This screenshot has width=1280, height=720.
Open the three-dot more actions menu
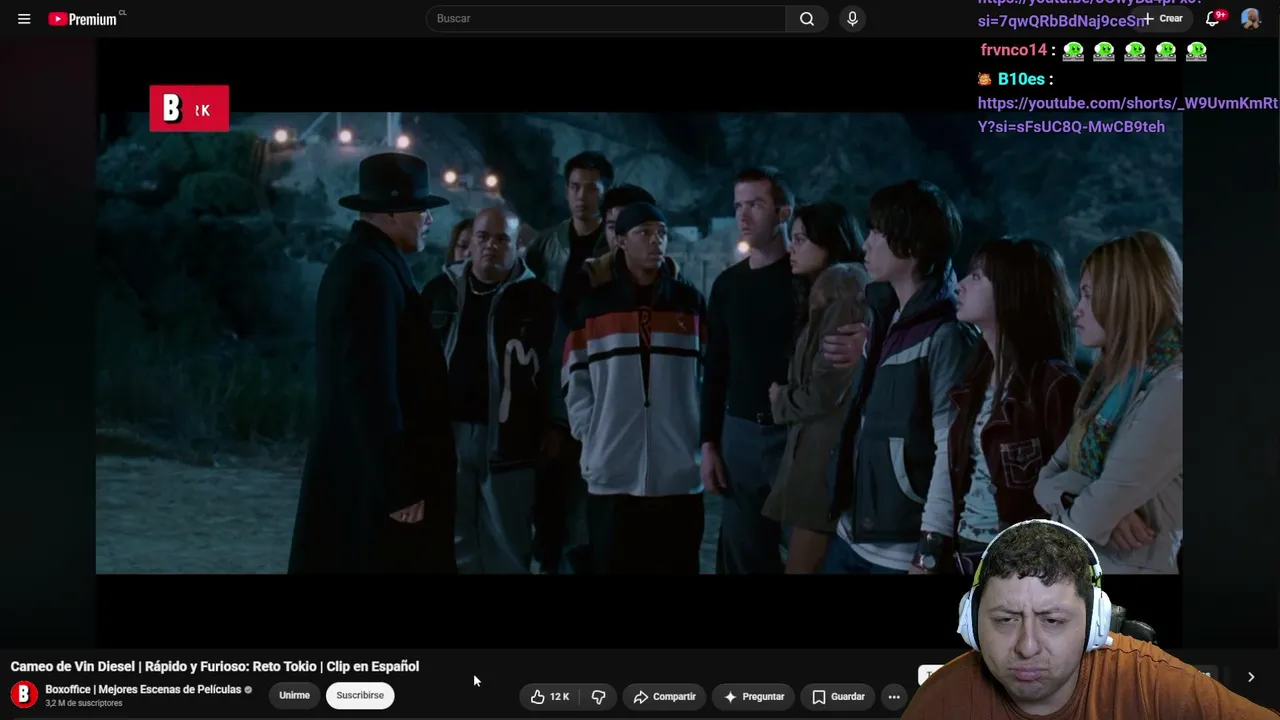(894, 696)
